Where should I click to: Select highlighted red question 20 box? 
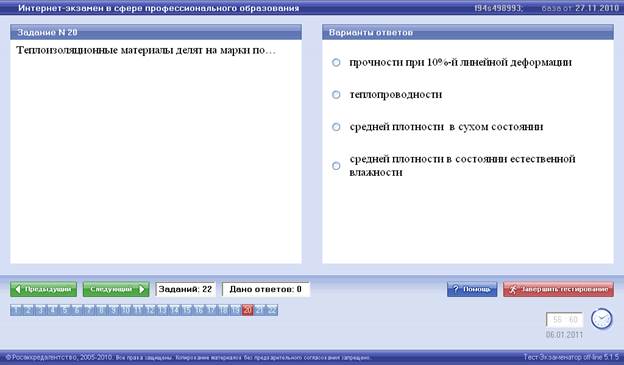247,310
